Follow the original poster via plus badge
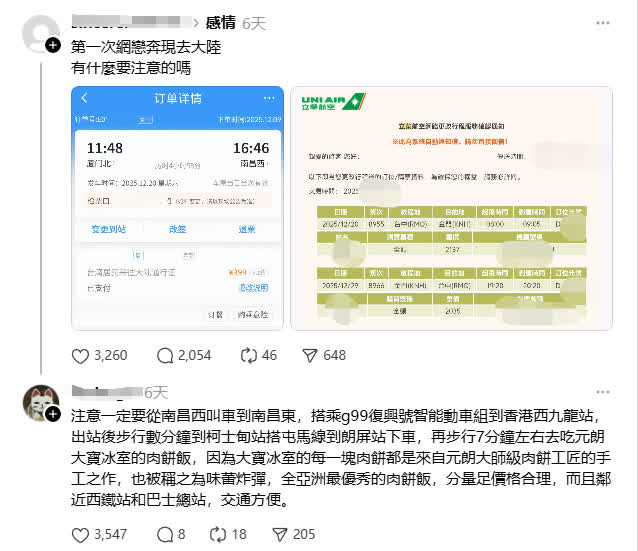The height and width of the screenshot is (551, 638). 53,45
